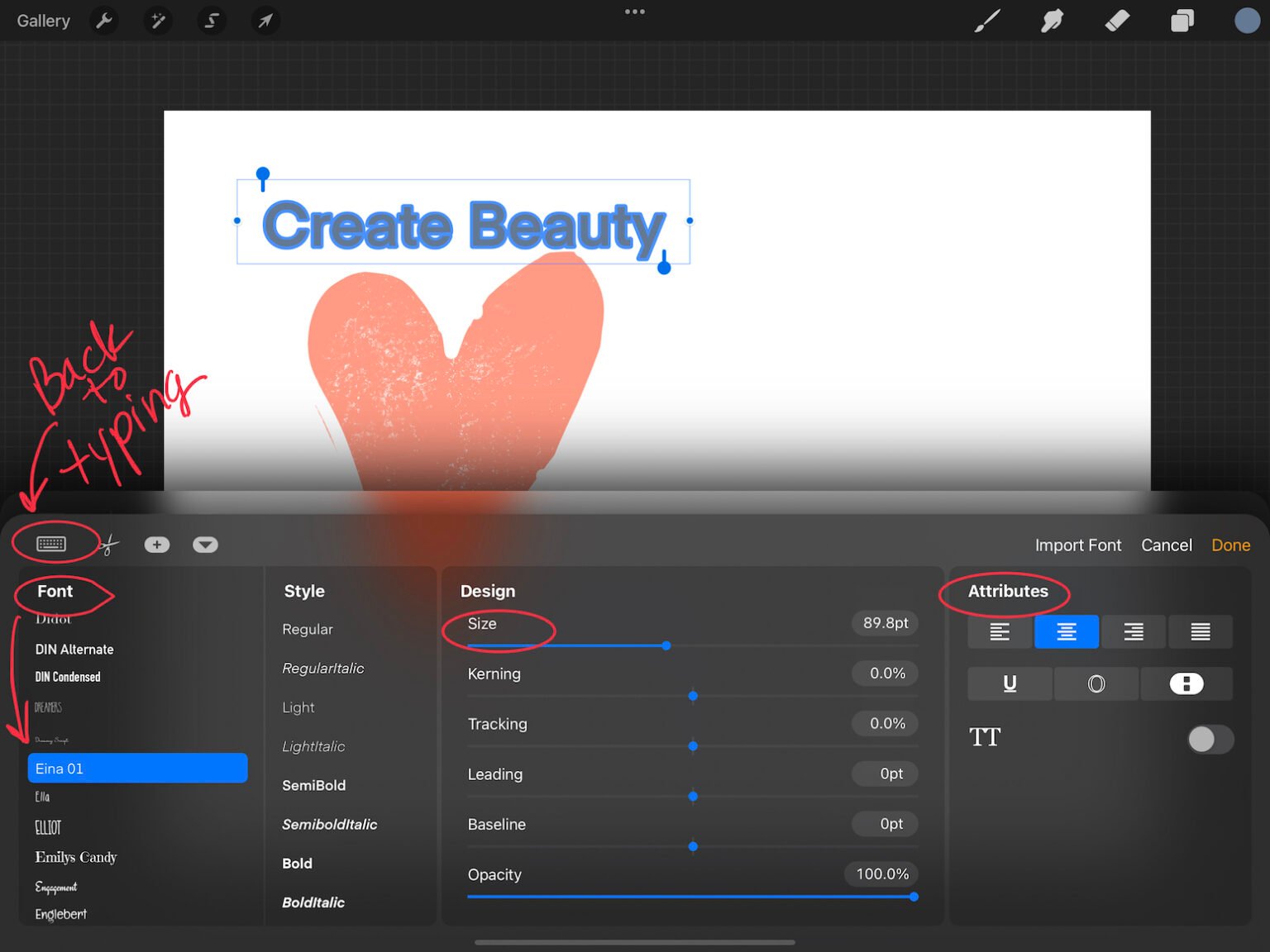Click the bottom text selection handle
The image size is (1270, 952).
pyautogui.click(x=664, y=266)
